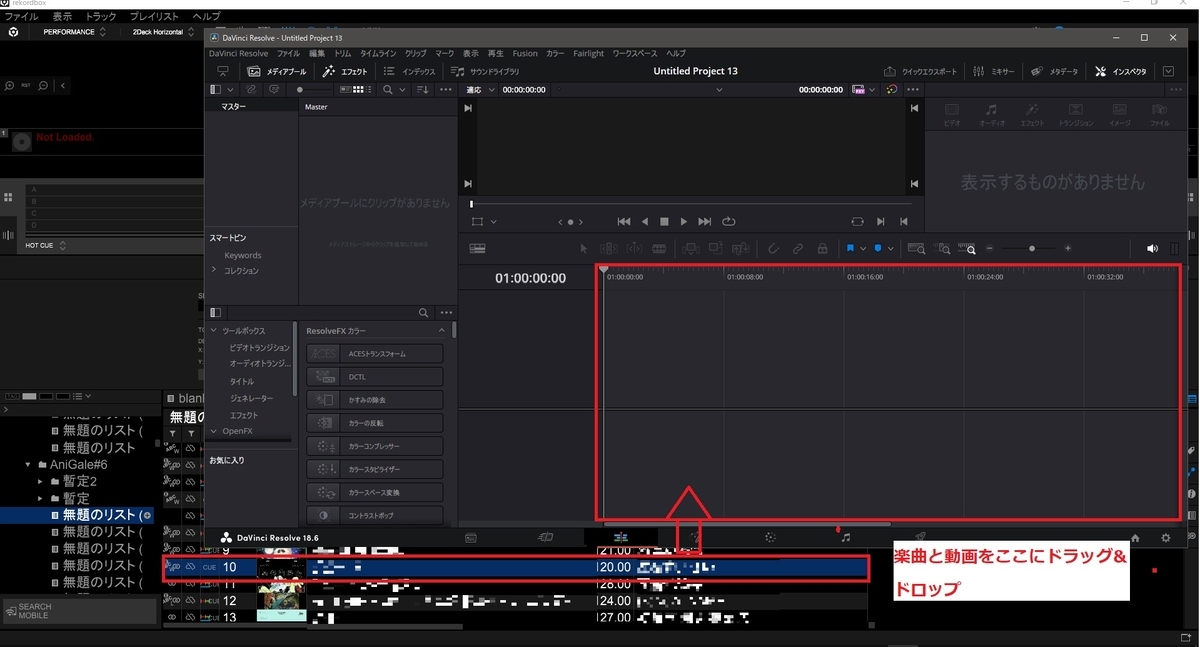Open the Fairlight menu
The height and width of the screenshot is (647, 1200).
tap(589, 53)
